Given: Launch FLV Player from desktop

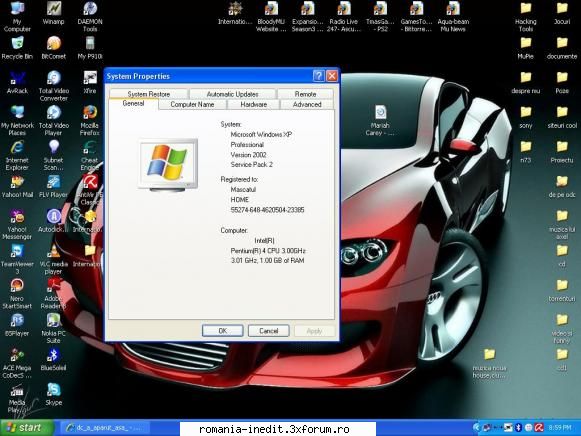Looking at the screenshot, I should 53,187.
